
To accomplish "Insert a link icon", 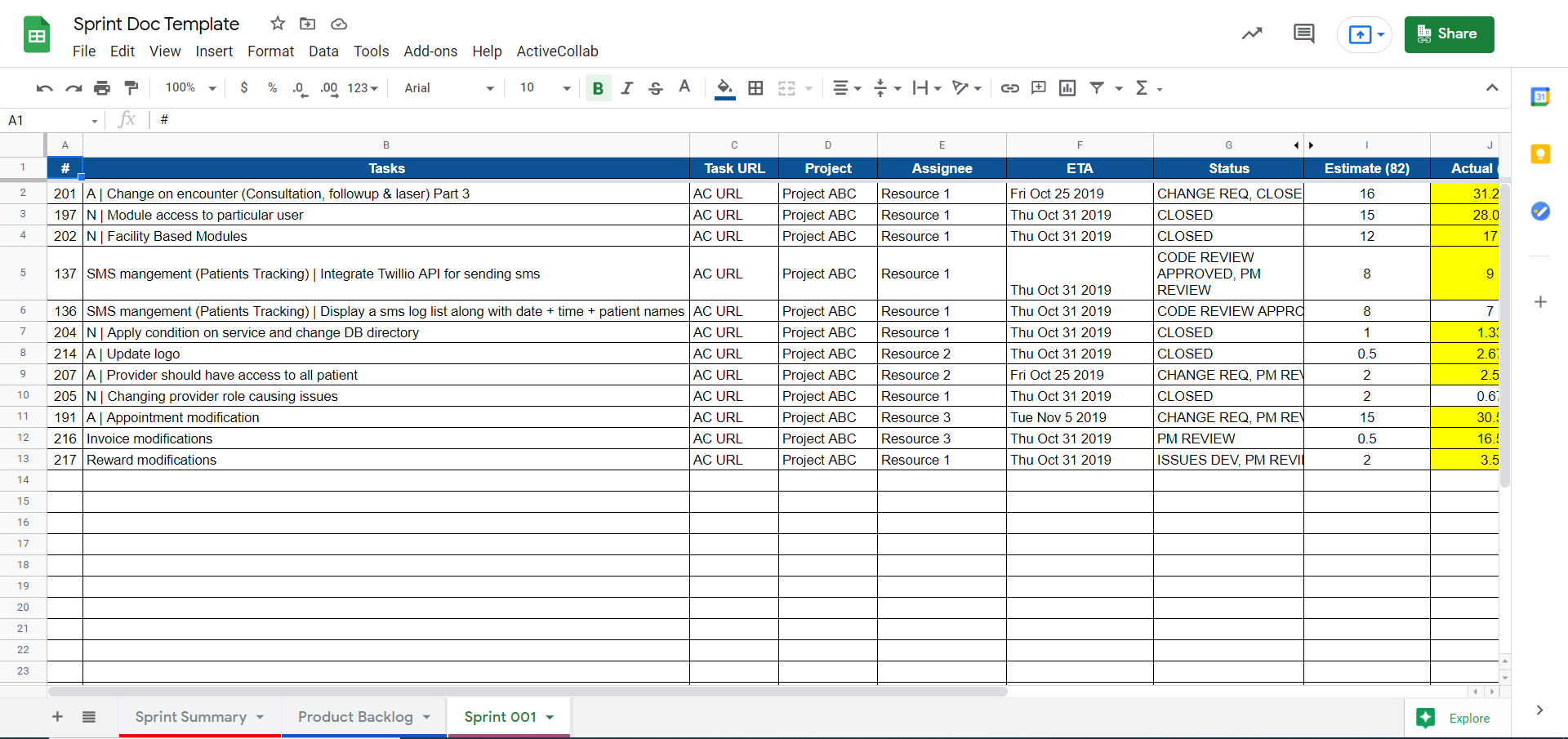I will point(1010,88).
